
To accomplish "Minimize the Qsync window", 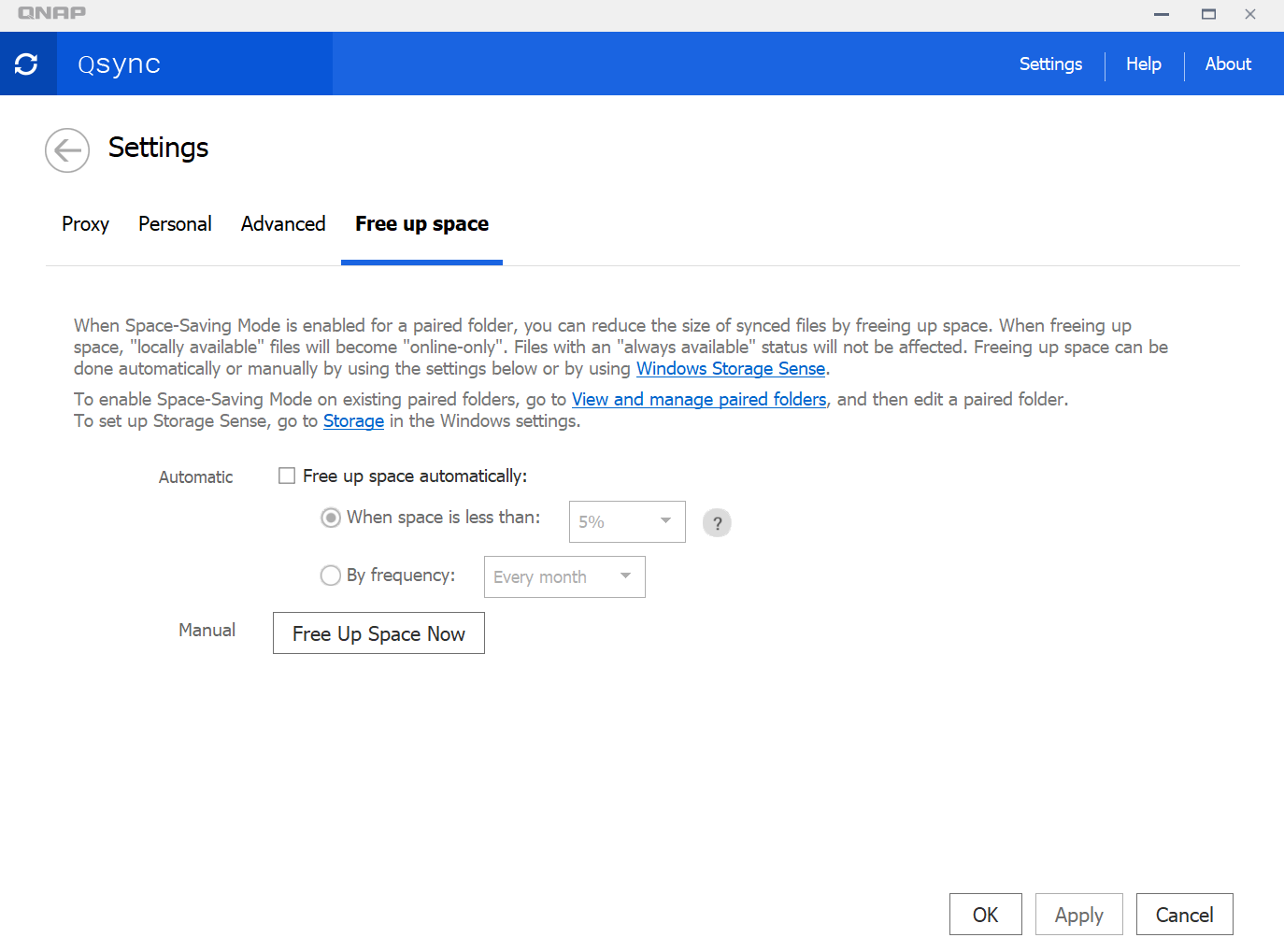I will pos(1162,14).
